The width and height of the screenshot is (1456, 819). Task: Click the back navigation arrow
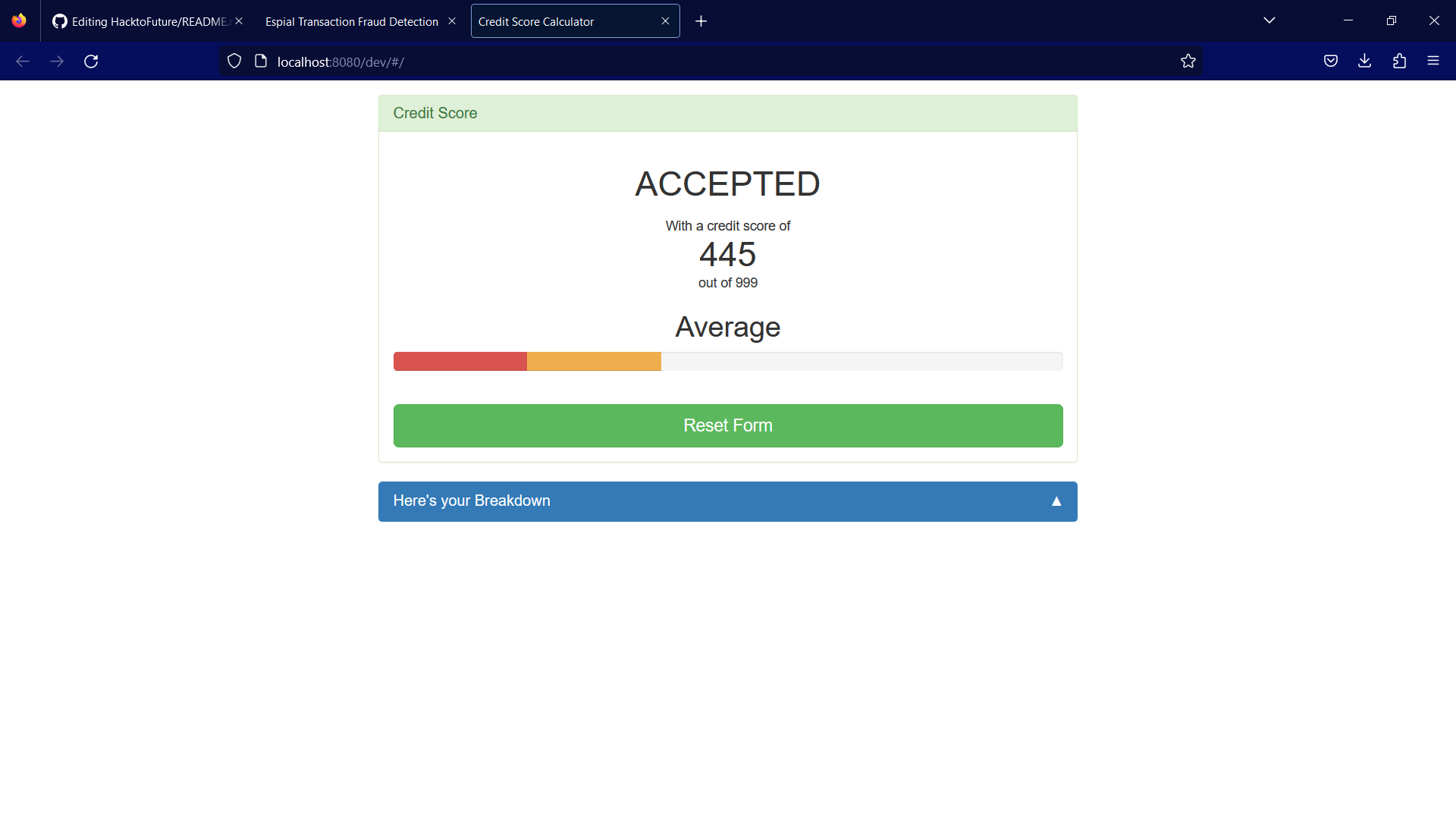click(x=23, y=61)
